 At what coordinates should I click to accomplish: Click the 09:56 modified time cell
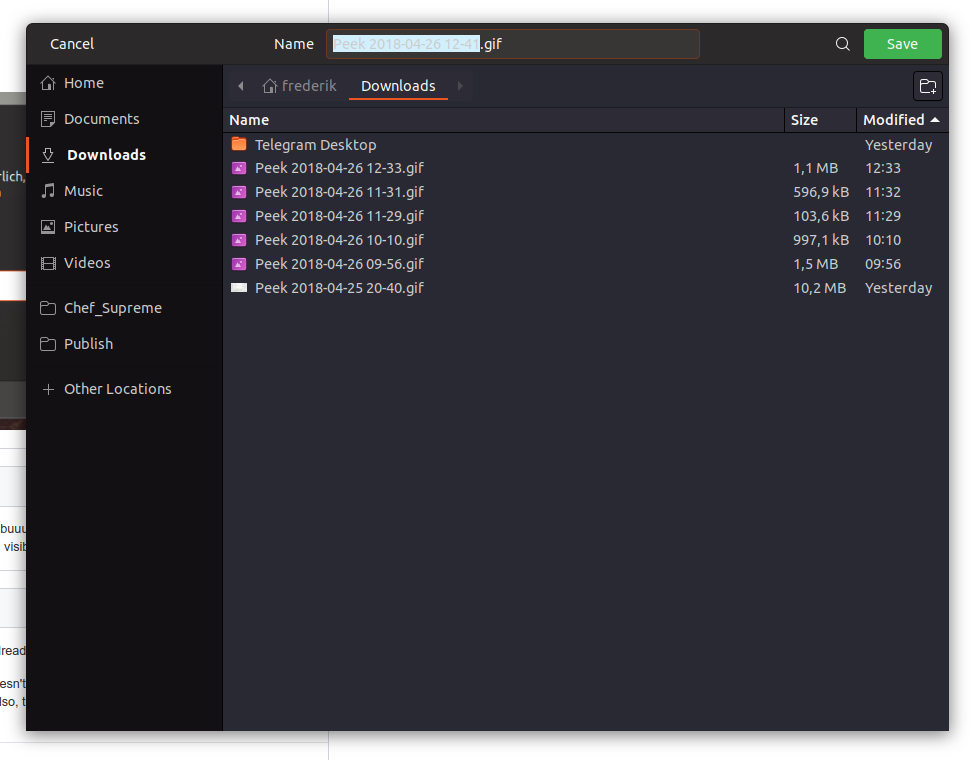pyautogui.click(x=883, y=264)
